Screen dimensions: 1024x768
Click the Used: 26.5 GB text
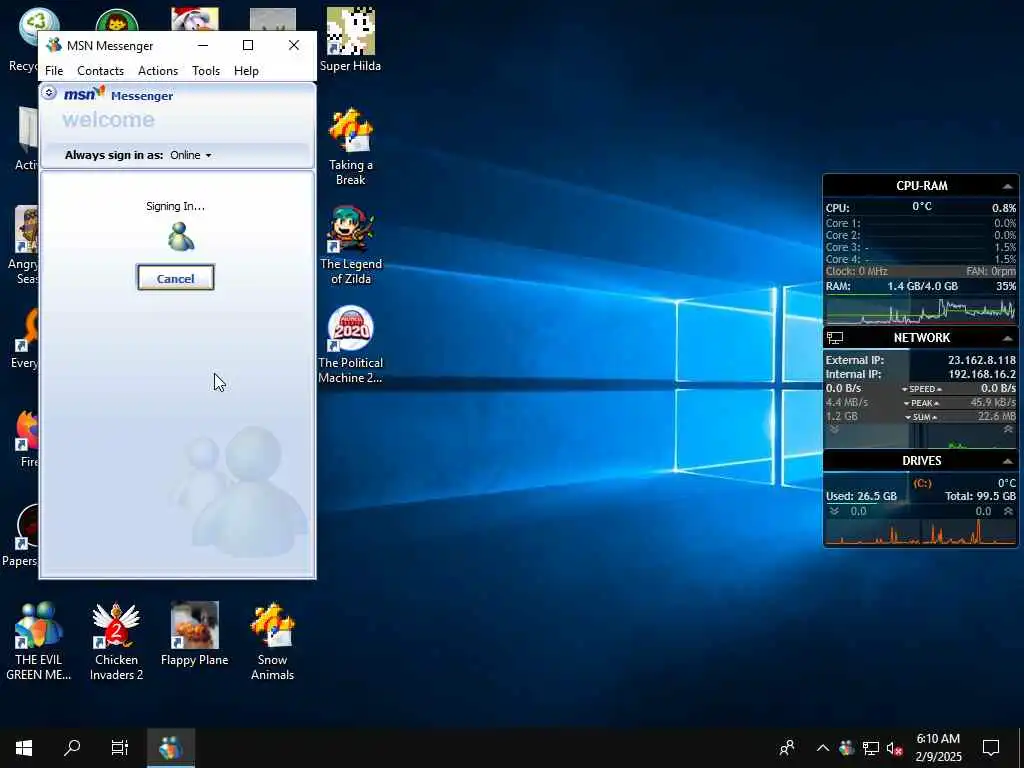pos(861,496)
